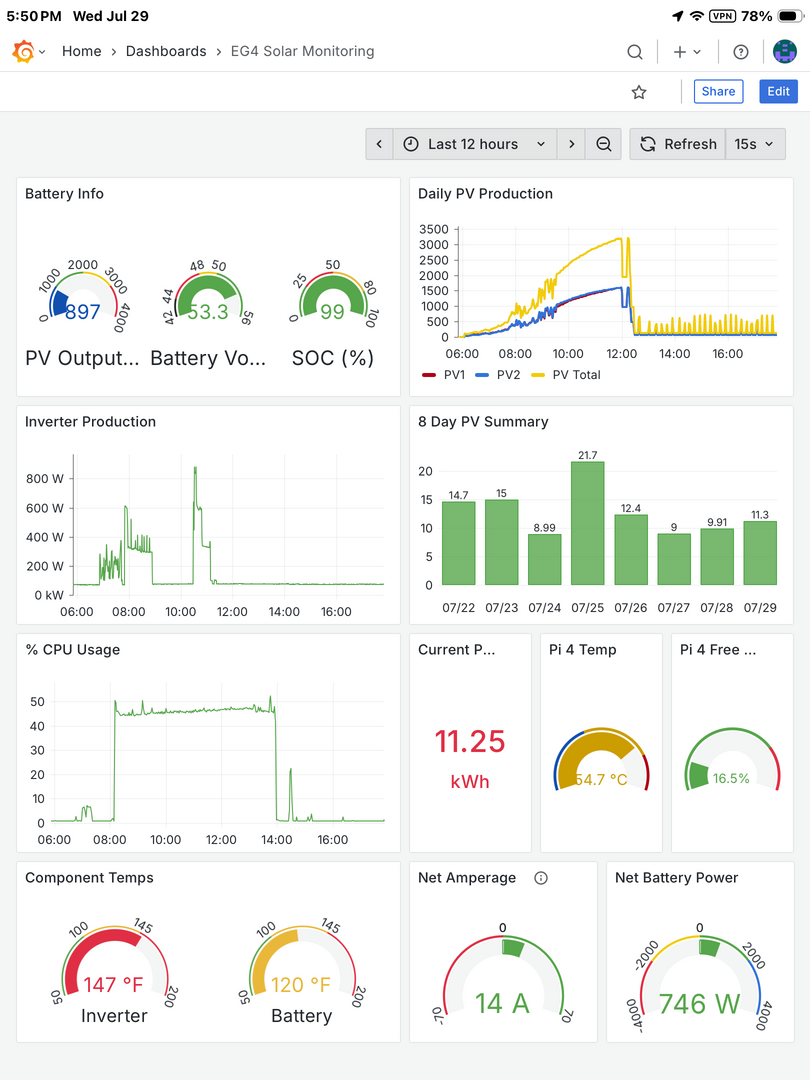Open the user profile avatar
The image size is (810, 1080).
coord(785,52)
